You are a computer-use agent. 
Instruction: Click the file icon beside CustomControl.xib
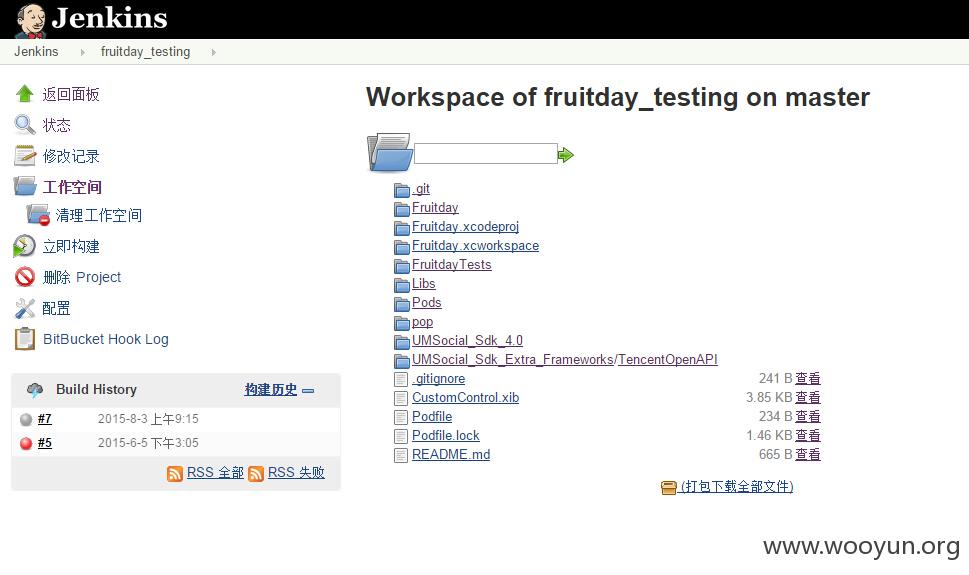tap(401, 398)
